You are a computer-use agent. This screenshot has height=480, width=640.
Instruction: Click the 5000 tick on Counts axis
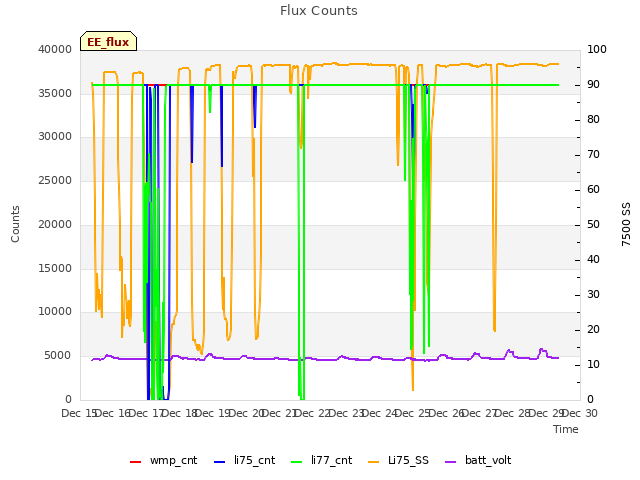click(58, 356)
